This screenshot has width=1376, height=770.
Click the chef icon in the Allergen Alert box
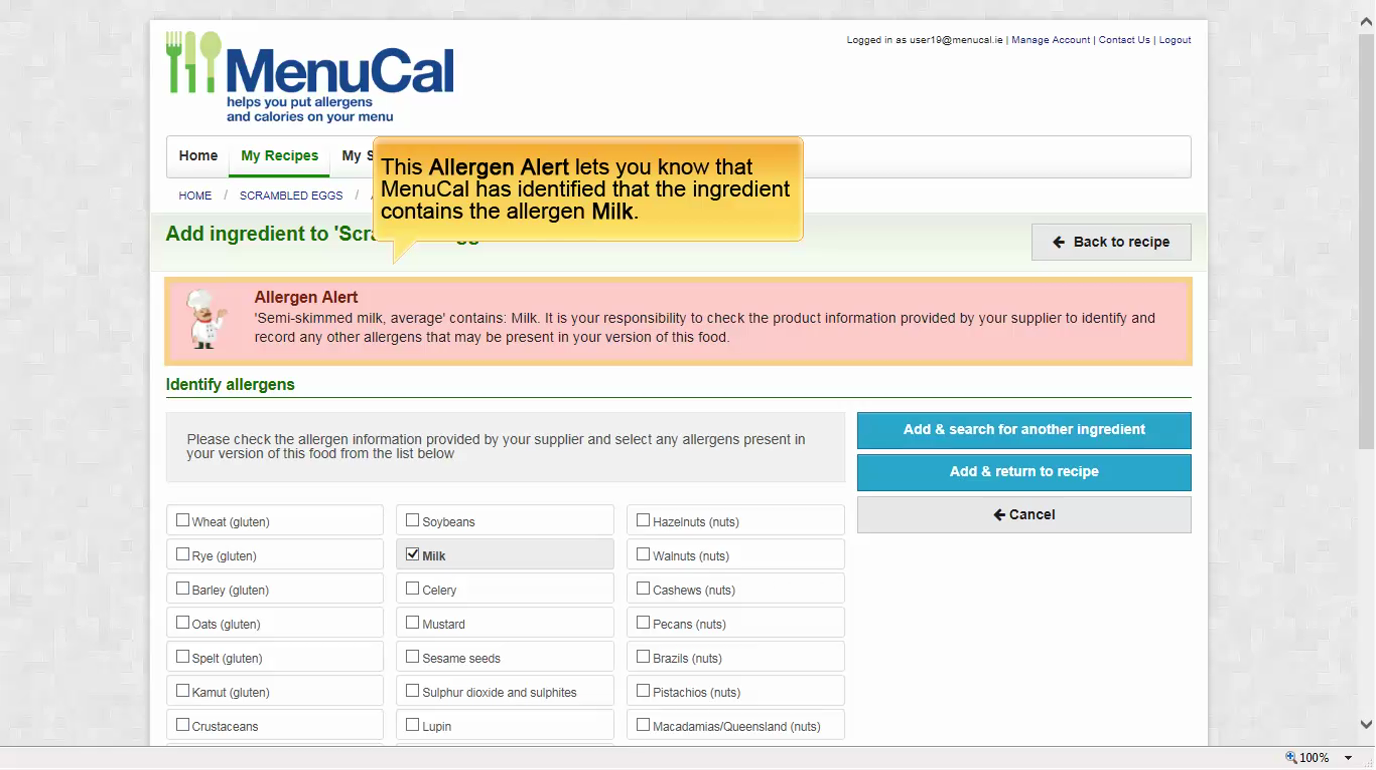207,319
